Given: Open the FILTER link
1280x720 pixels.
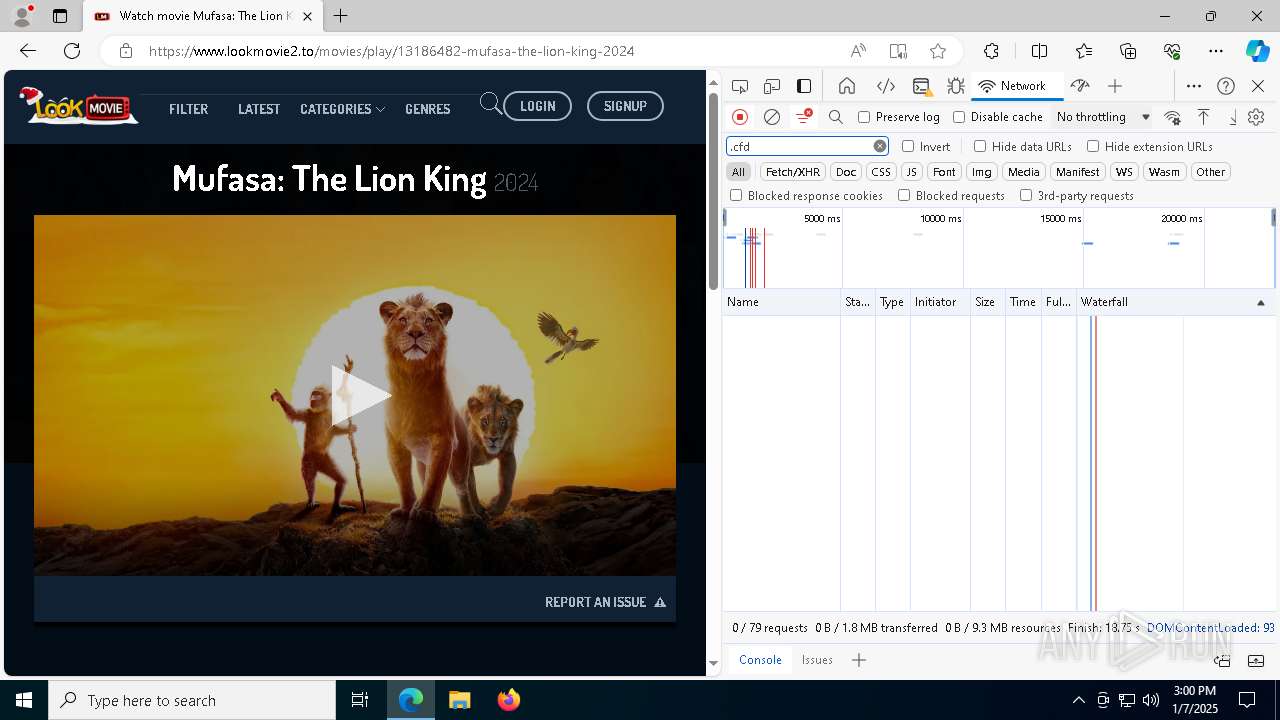Looking at the screenshot, I should [188, 109].
